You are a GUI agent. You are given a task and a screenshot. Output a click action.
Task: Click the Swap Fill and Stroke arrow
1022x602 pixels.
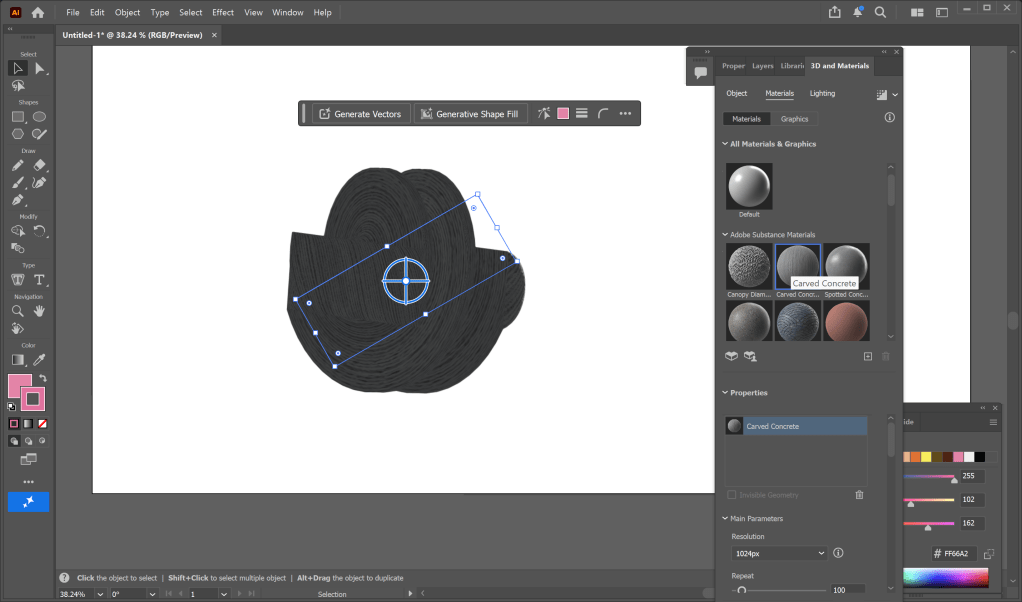click(43, 378)
